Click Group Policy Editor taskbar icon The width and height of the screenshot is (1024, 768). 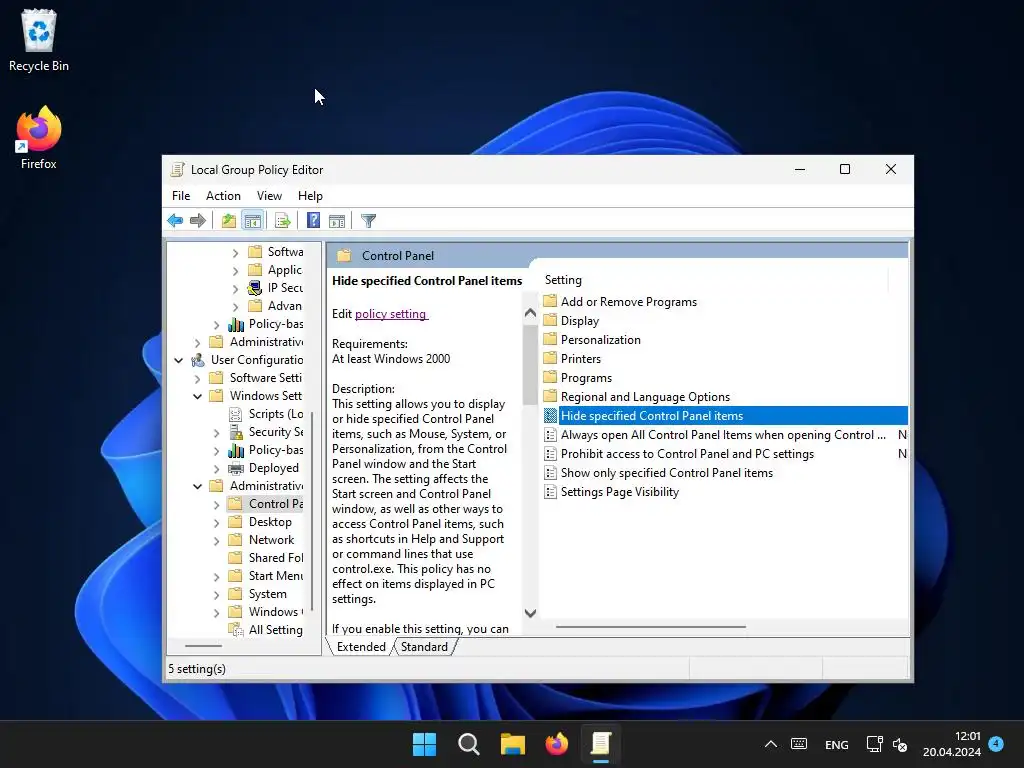tap(601, 744)
